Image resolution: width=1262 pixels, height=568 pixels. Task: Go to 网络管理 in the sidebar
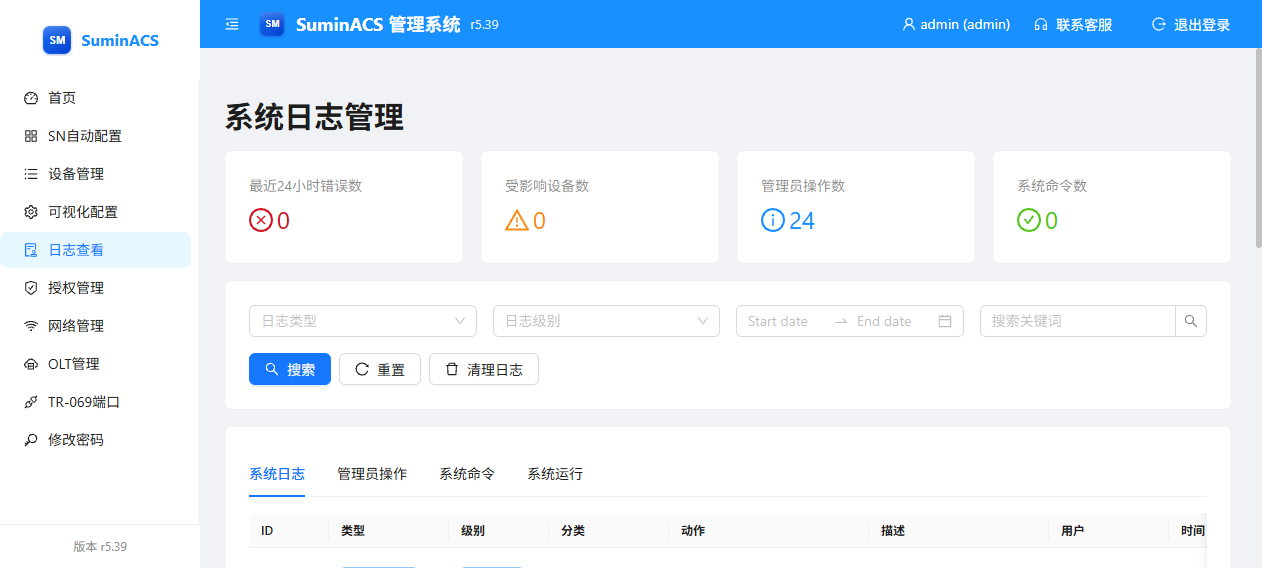95,326
